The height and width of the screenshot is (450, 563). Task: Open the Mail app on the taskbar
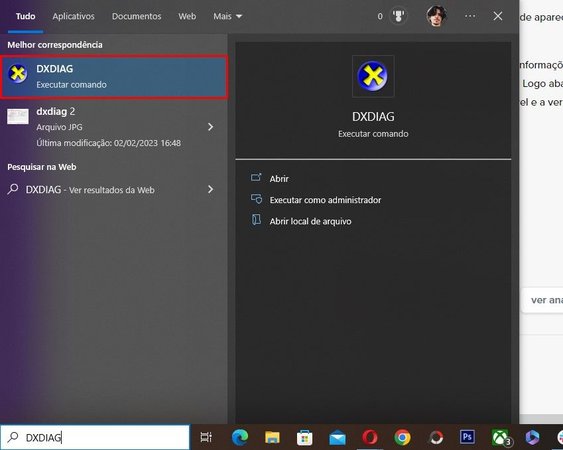point(337,437)
